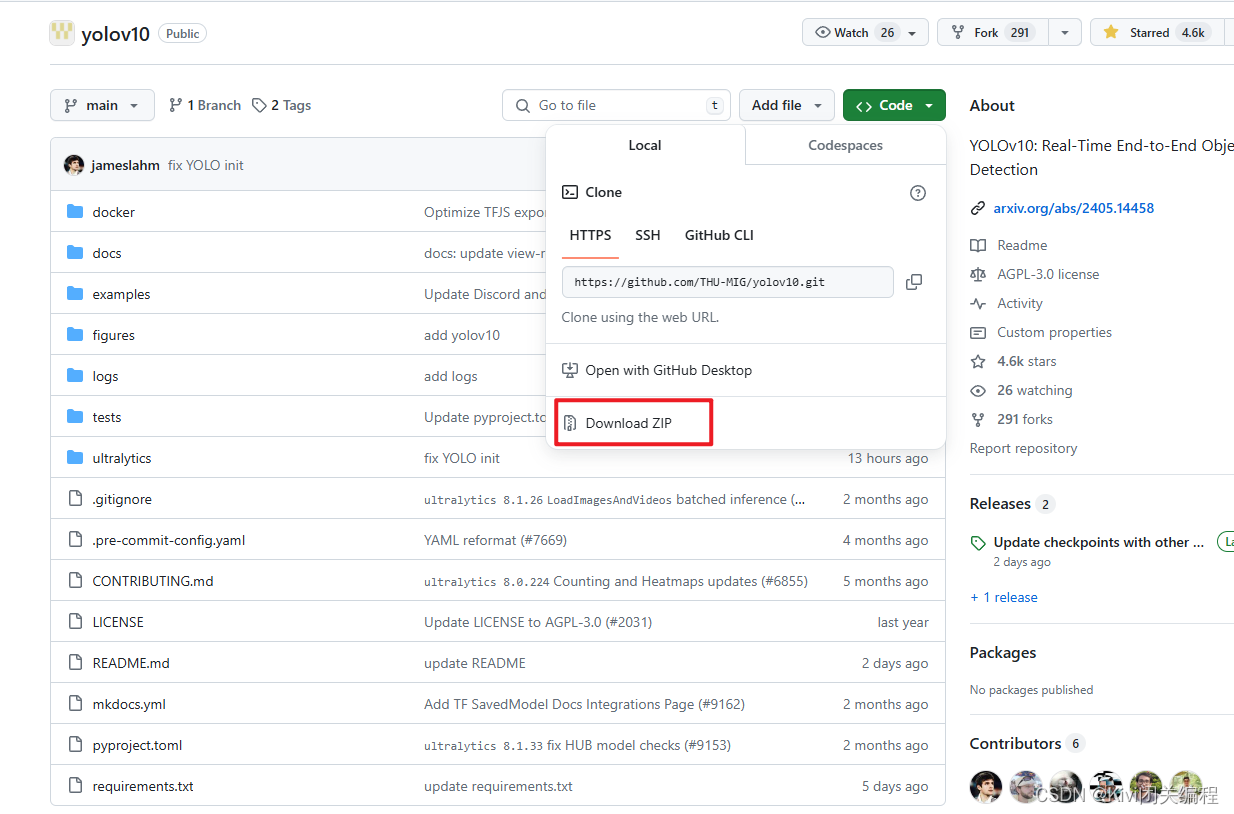The height and width of the screenshot is (814, 1234).
Task: Open the docs folder
Action: click(x=107, y=253)
